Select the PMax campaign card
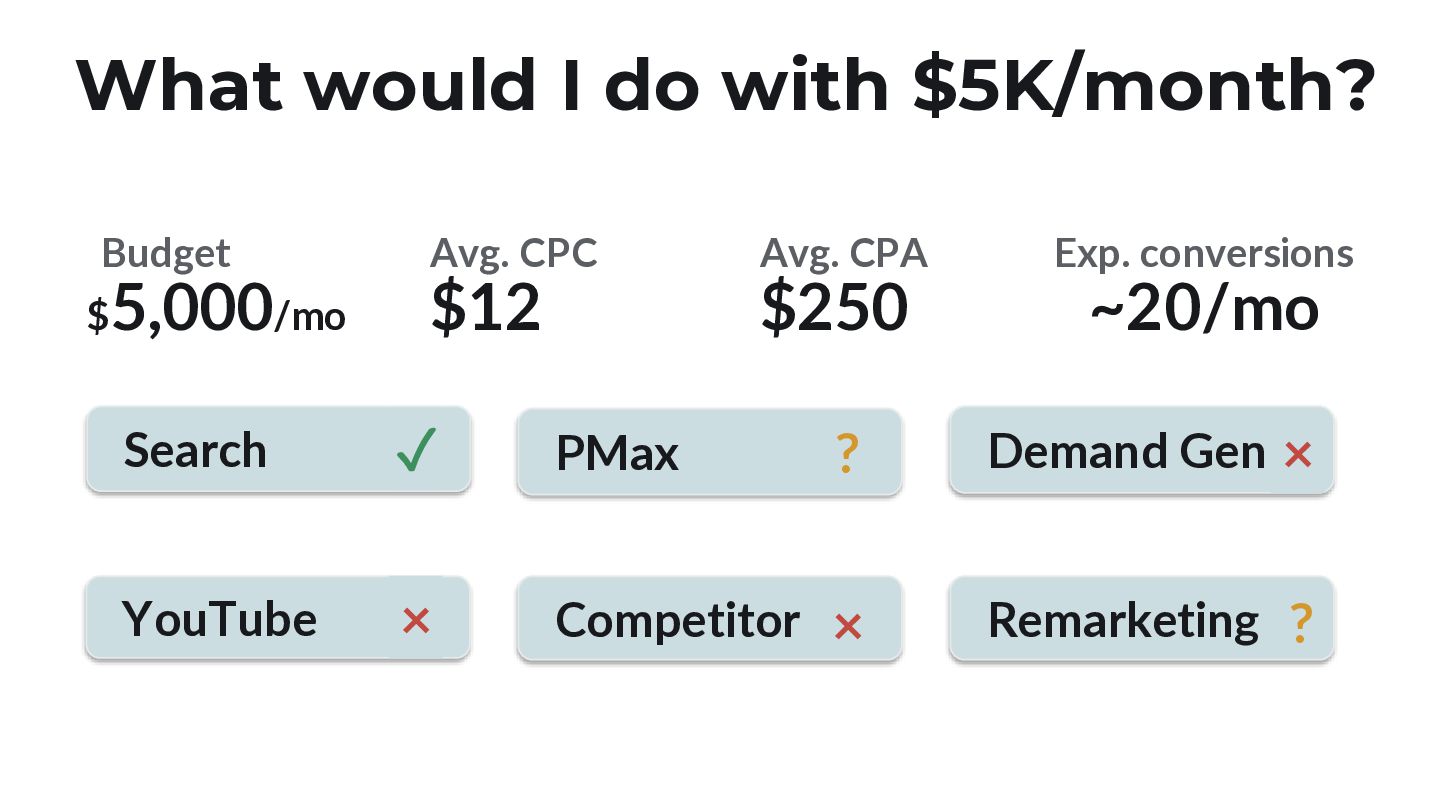1440x810 pixels. point(710,452)
